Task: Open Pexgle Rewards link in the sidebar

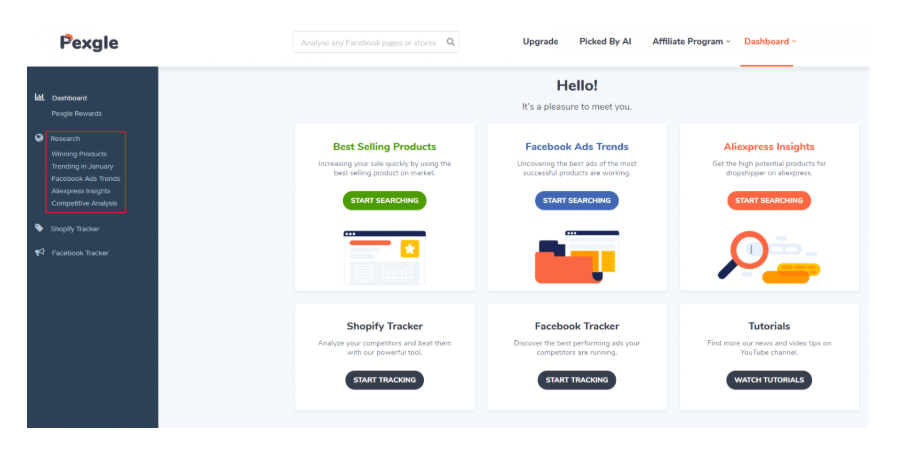Action: coord(77,113)
